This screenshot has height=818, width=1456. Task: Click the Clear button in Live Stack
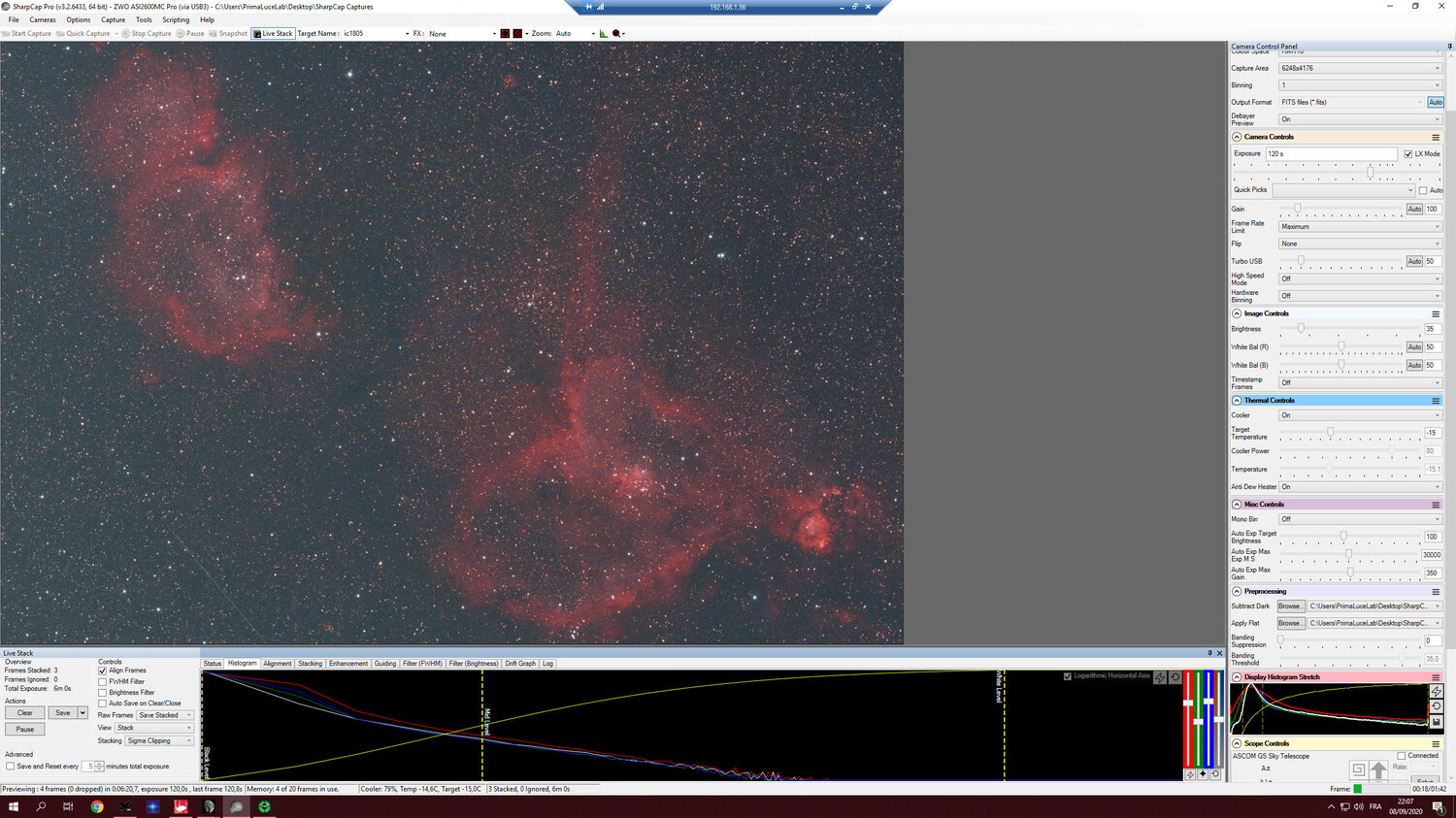[x=25, y=713]
